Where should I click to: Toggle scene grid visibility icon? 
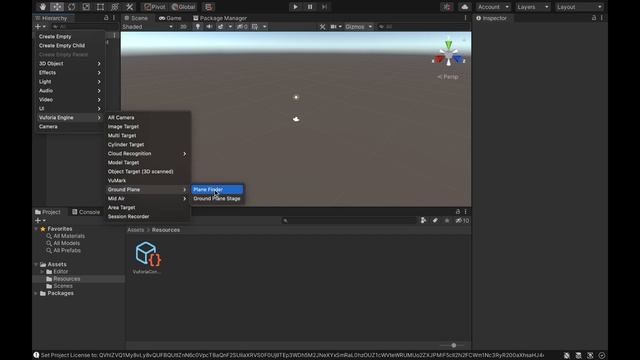coord(255,27)
